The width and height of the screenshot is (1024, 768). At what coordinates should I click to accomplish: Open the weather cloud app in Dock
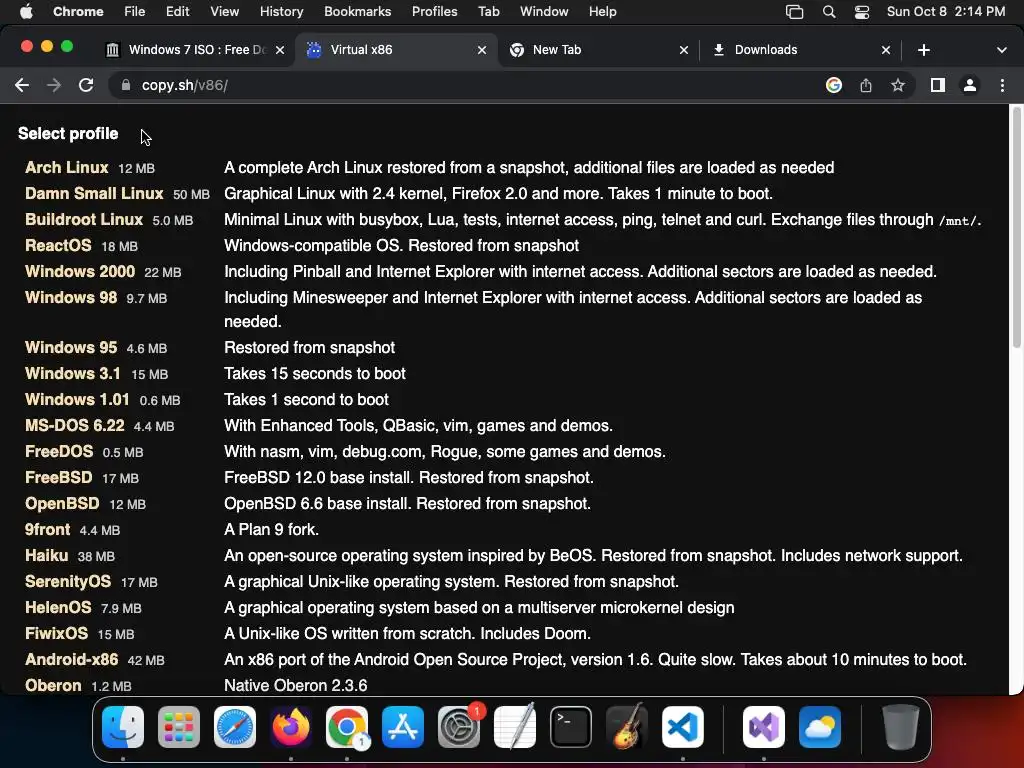tap(820, 727)
